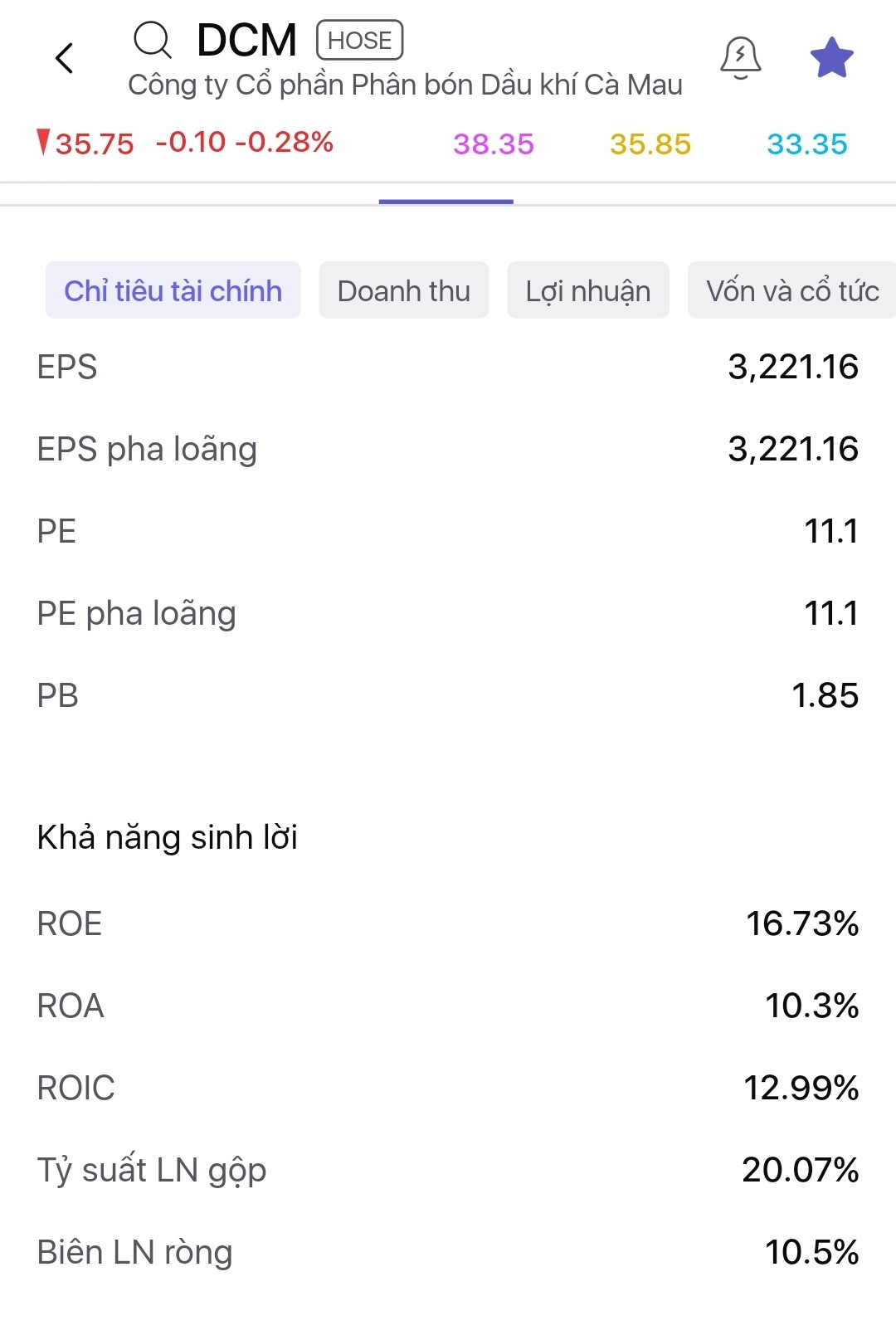Select the EPS value row
896x1335 pixels.
coord(448,367)
